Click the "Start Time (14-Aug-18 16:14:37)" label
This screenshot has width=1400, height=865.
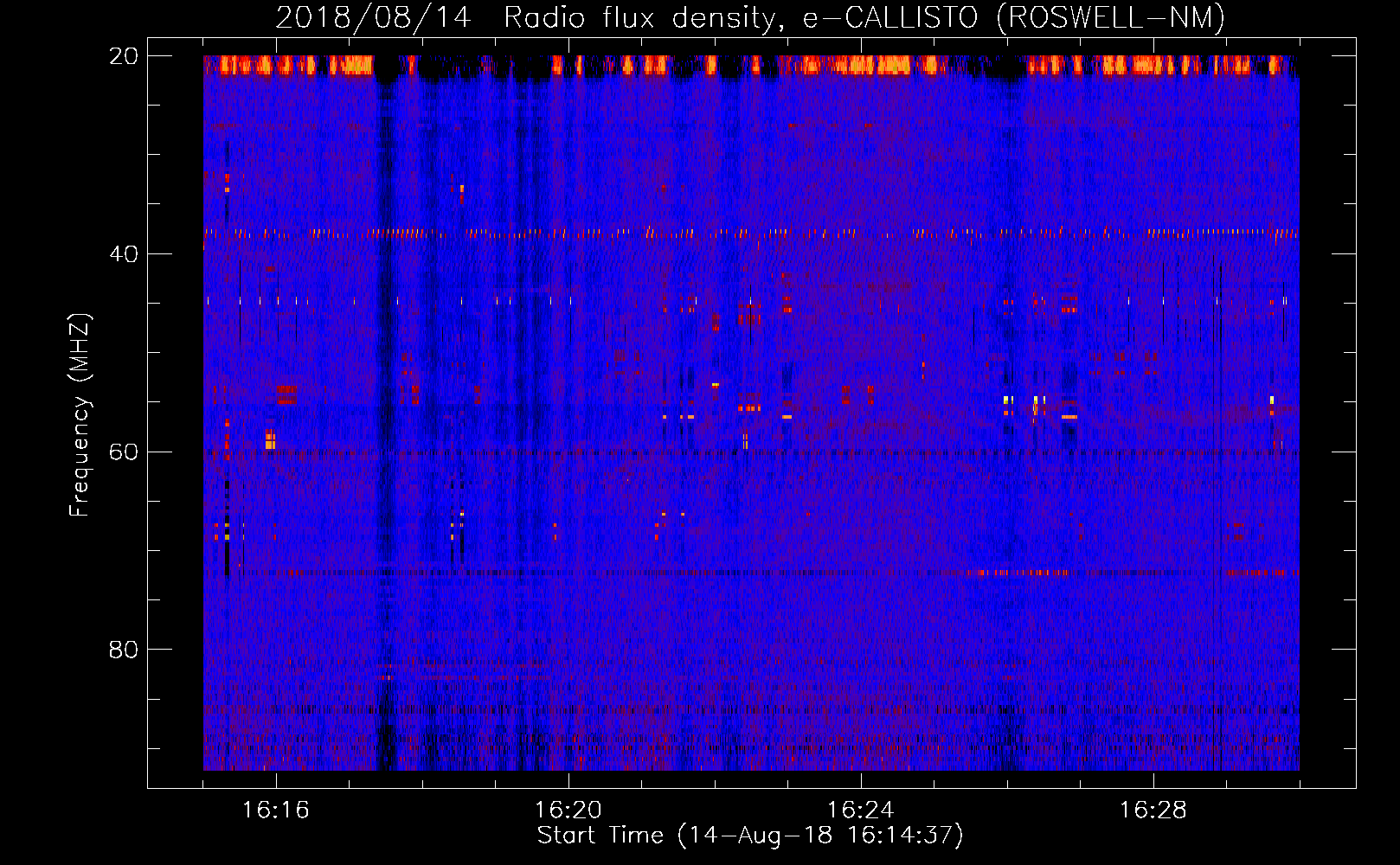coord(750,836)
